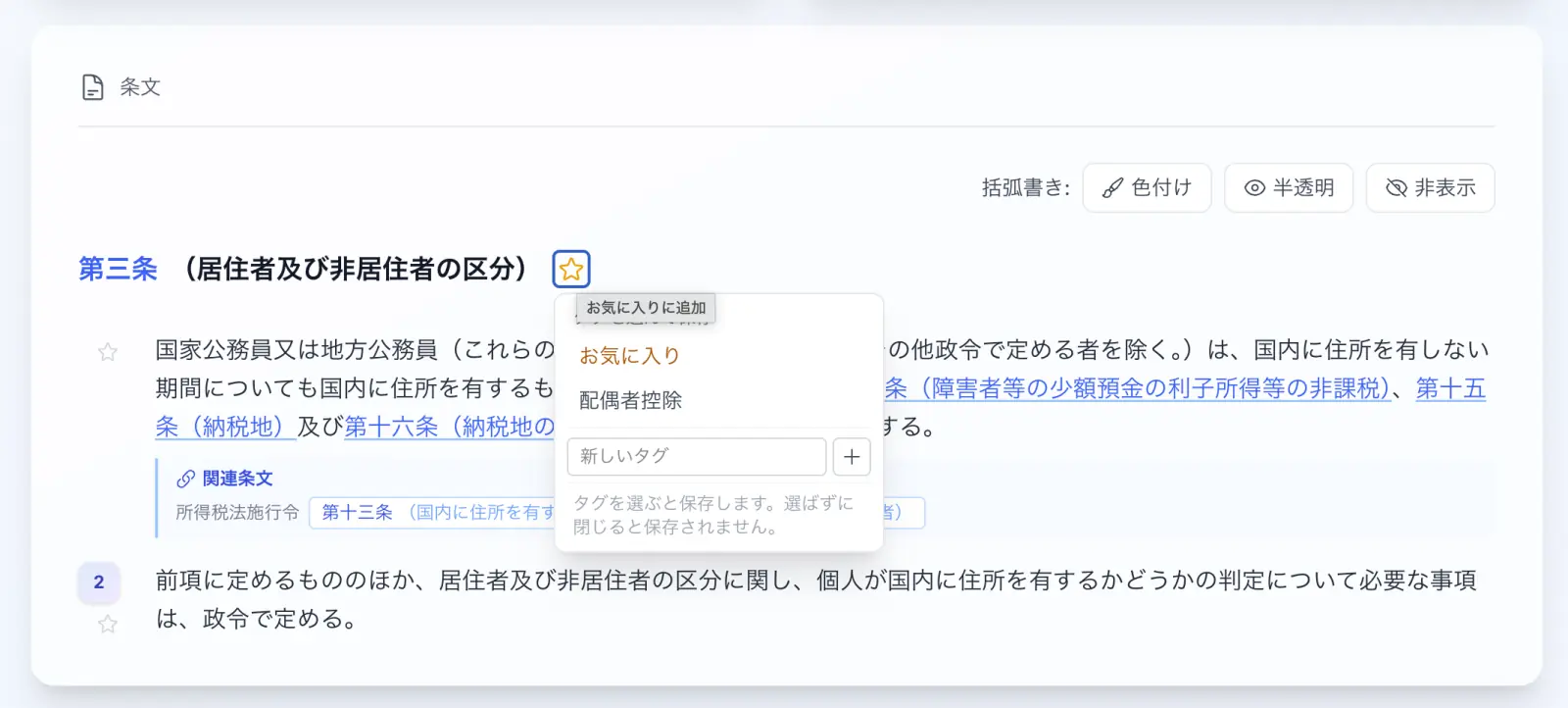The height and width of the screenshot is (708, 1568).
Task: Click the paragraph number 2 badge
Action: point(99,582)
